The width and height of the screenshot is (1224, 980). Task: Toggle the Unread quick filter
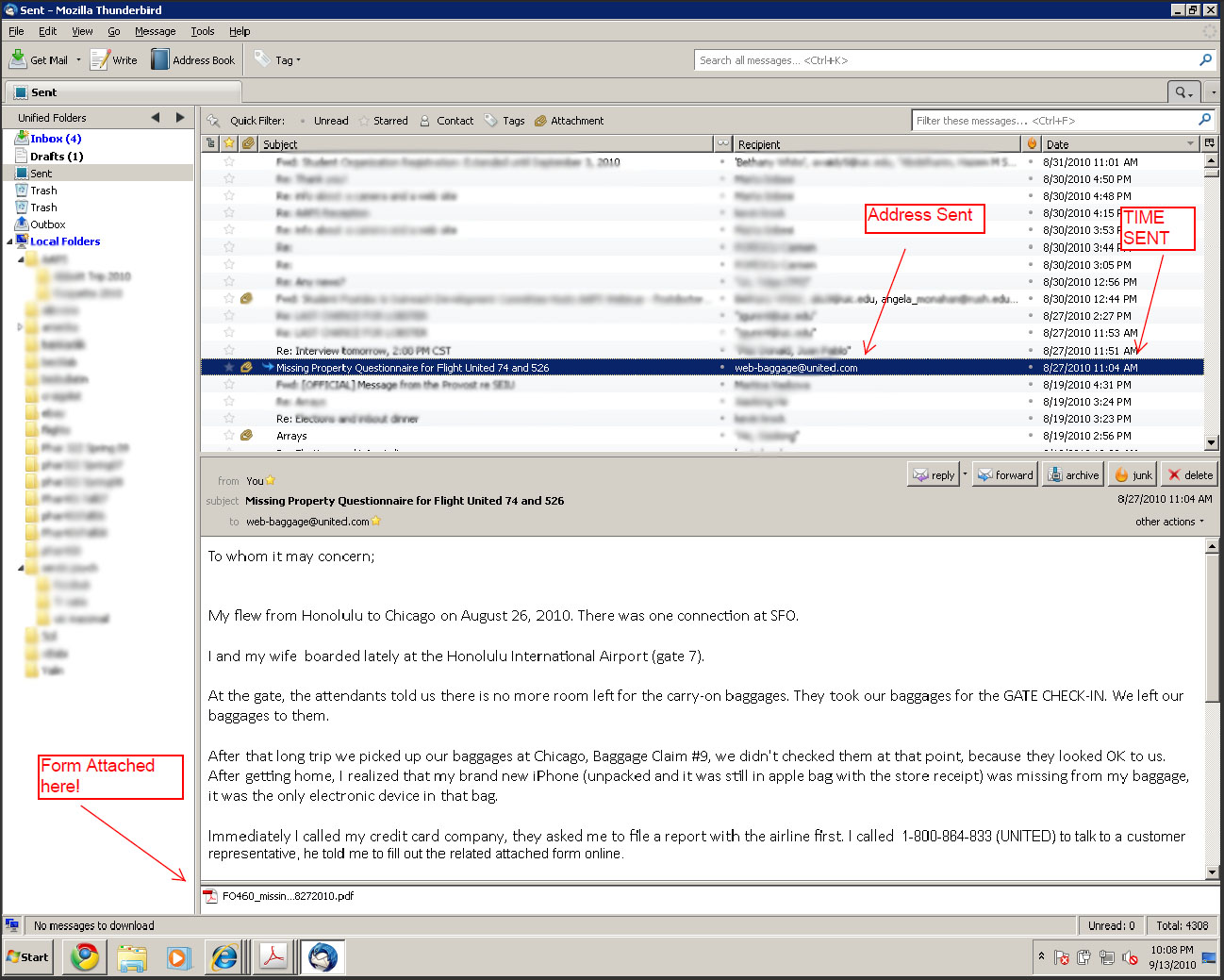tap(323, 121)
